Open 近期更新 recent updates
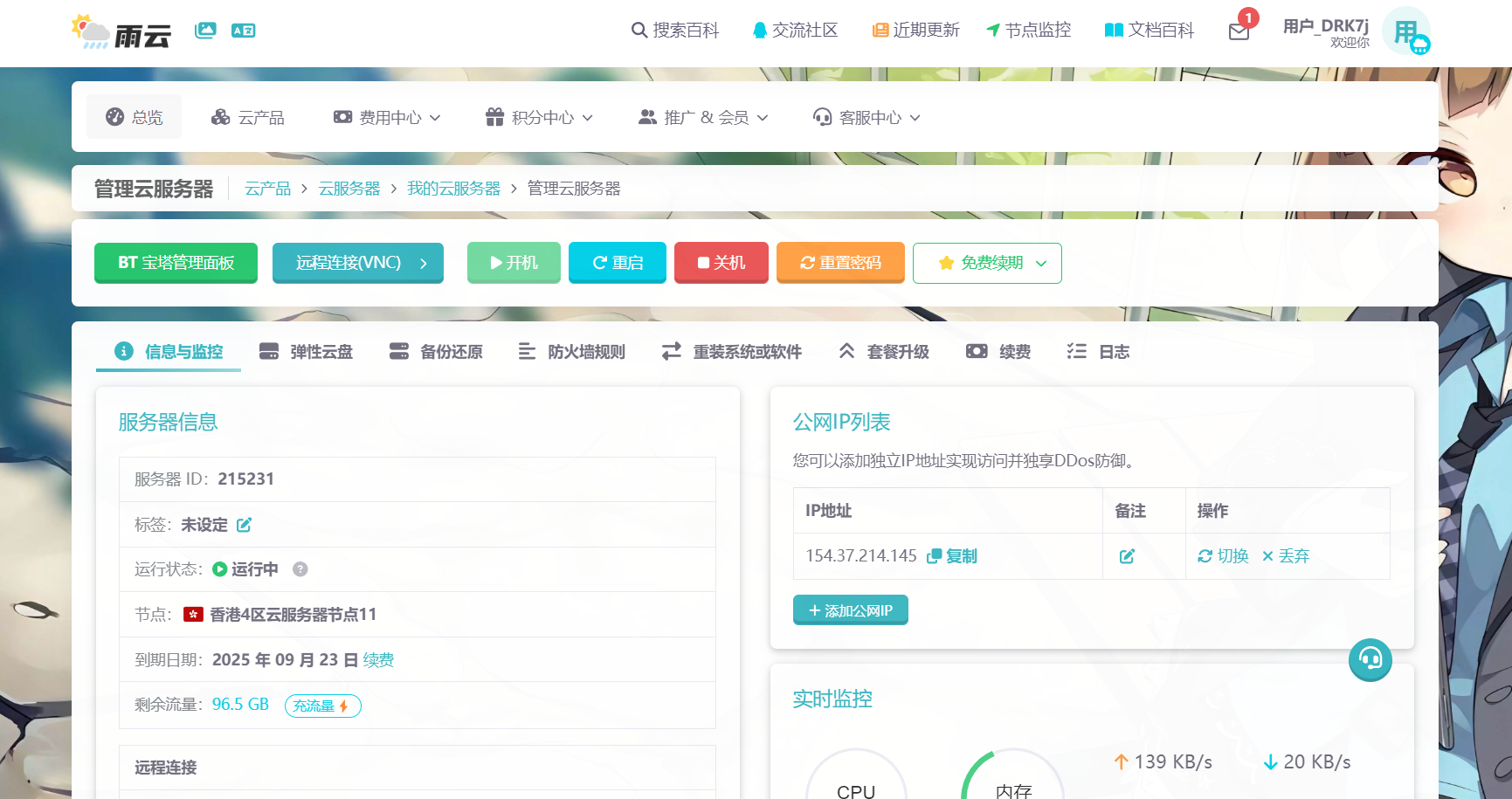This screenshot has height=799, width=1512. pos(915,31)
